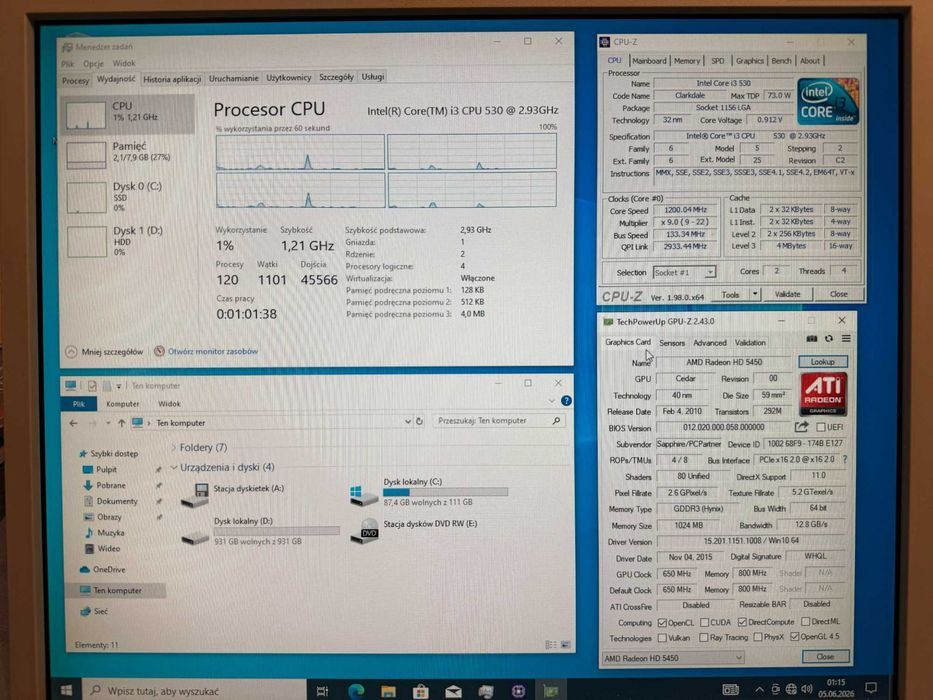Click Validate button in CPU-Z
933x700 pixels.
click(787, 294)
